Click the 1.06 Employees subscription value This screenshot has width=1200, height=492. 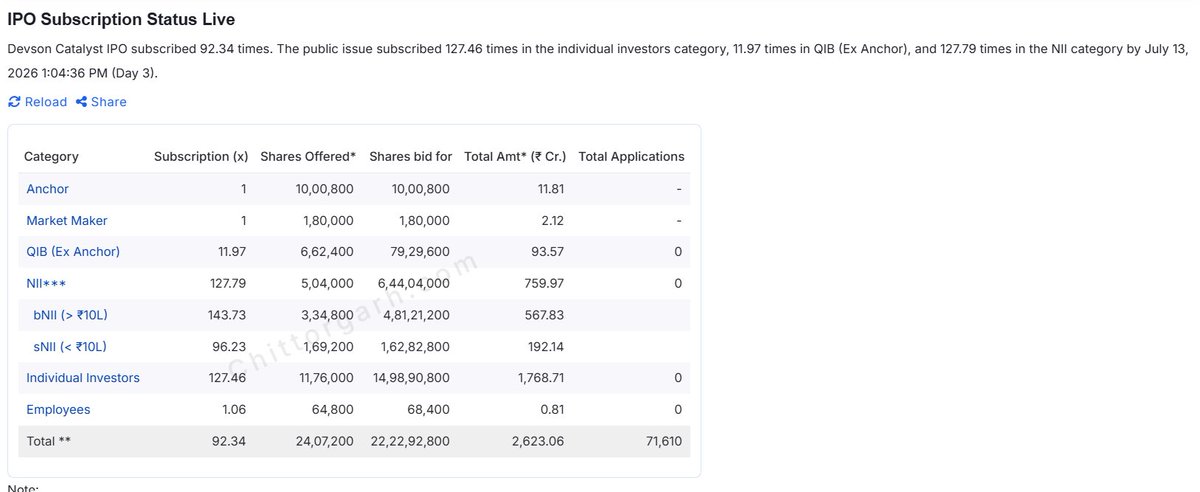click(x=234, y=410)
